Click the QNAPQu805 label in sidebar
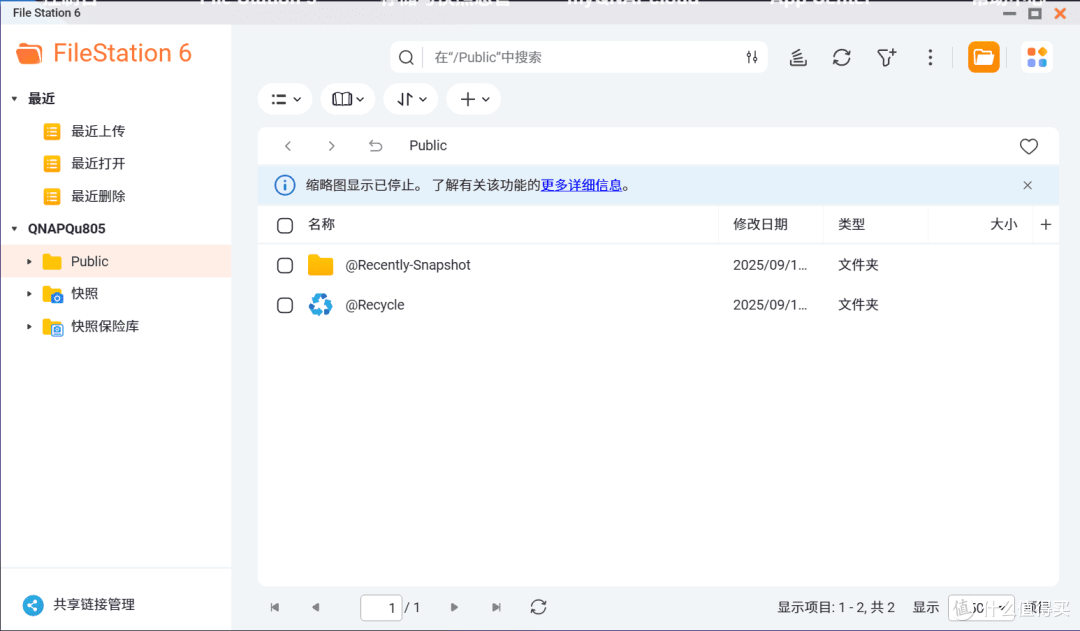This screenshot has height=631, width=1080. pos(67,229)
